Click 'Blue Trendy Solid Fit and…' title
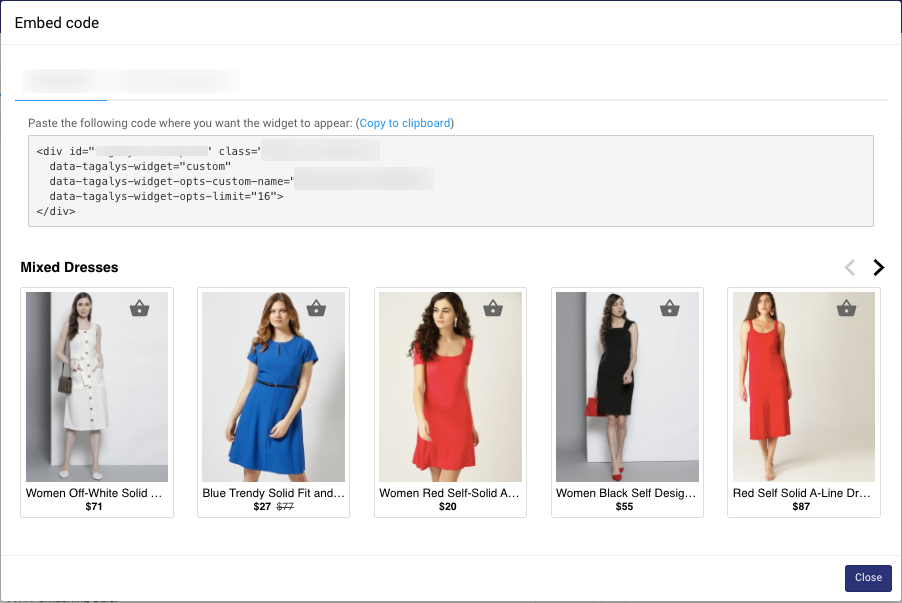This screenshot has height=603, width=902. click(x=273, y=493)
